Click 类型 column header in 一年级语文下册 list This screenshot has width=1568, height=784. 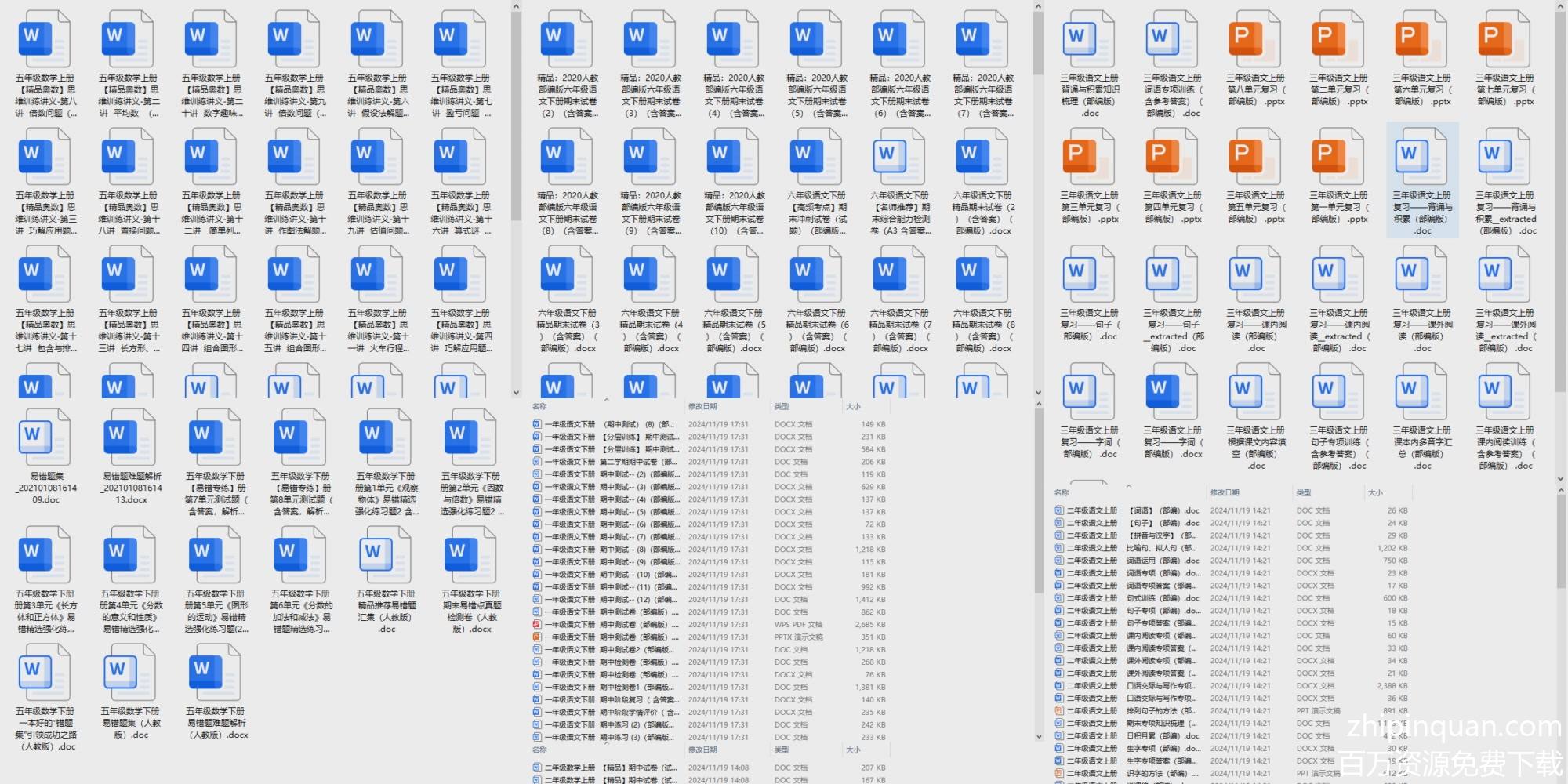782,406
